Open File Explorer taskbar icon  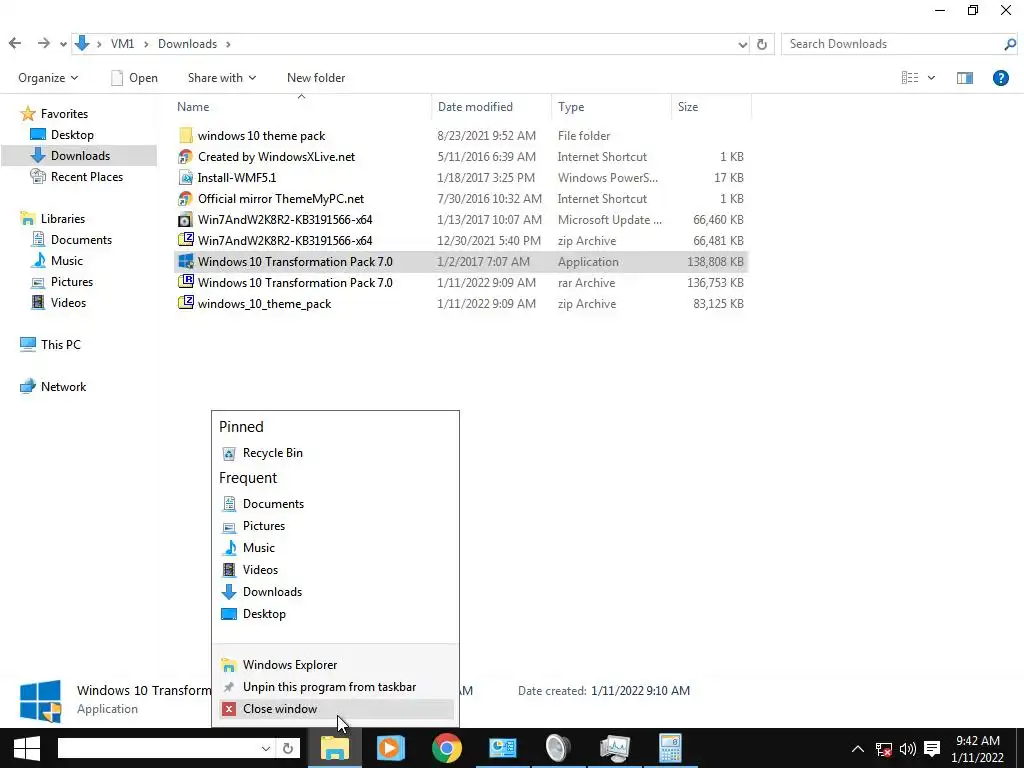(x=334, y=748)
